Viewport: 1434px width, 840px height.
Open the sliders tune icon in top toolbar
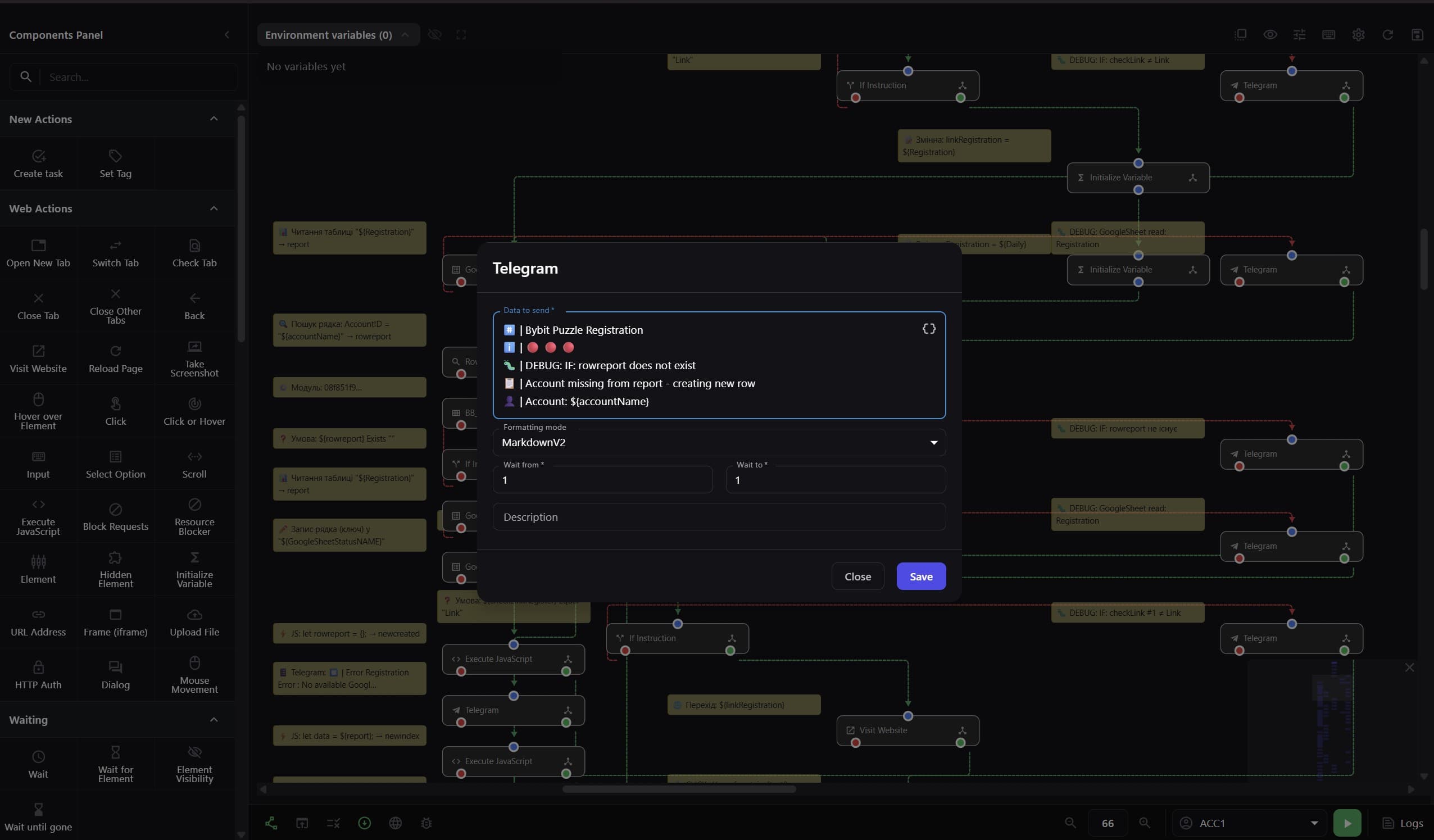coord(1299,35)
